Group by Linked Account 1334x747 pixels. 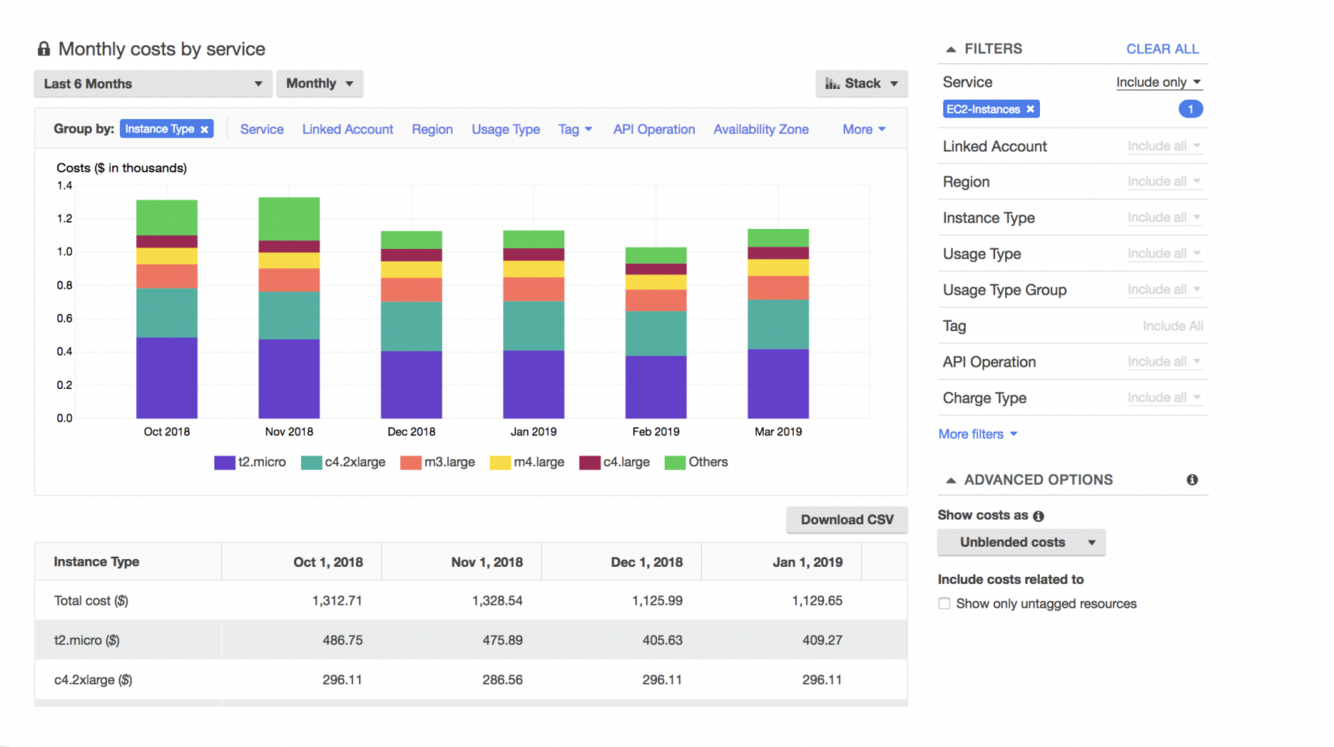[x=348, y=129]
